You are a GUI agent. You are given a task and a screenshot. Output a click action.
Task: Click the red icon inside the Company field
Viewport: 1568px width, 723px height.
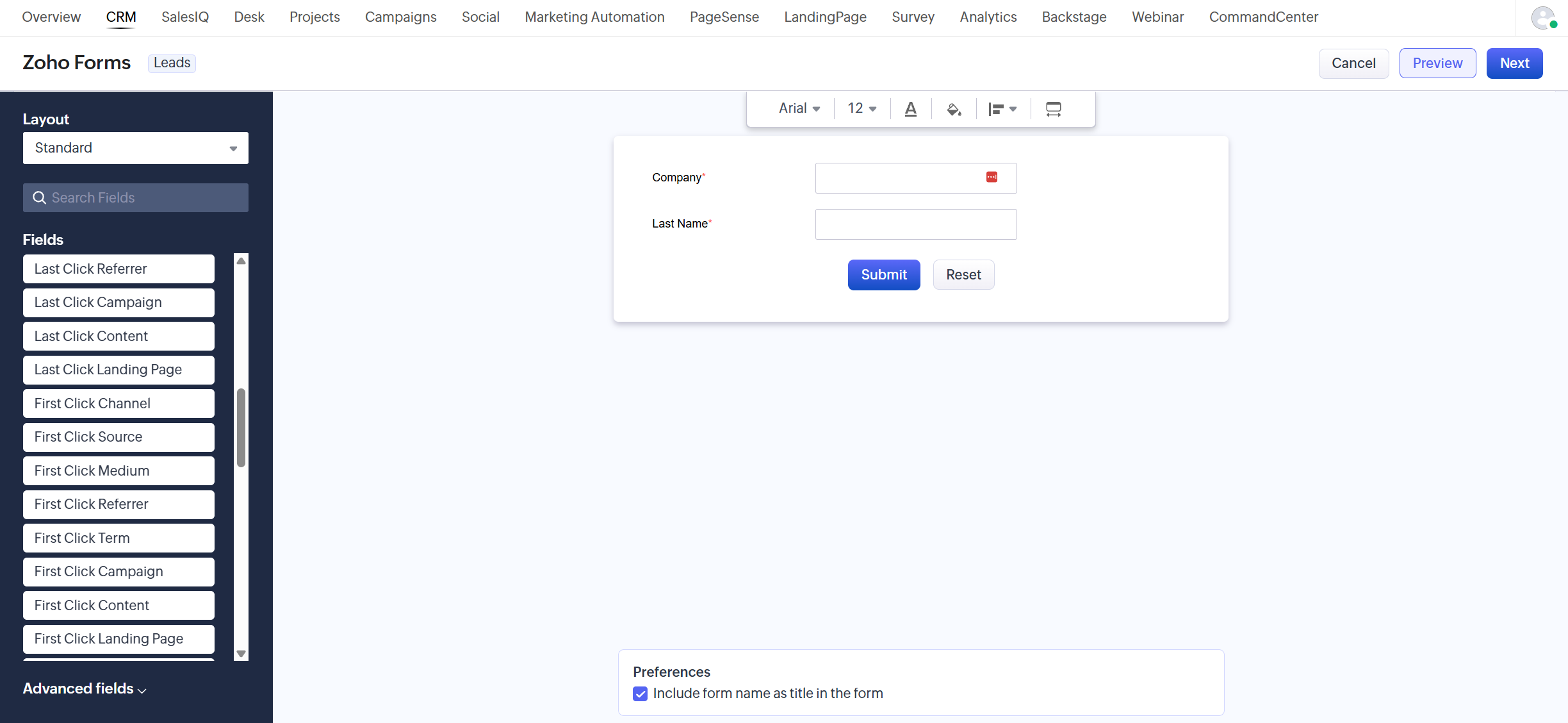click(992, 177)
